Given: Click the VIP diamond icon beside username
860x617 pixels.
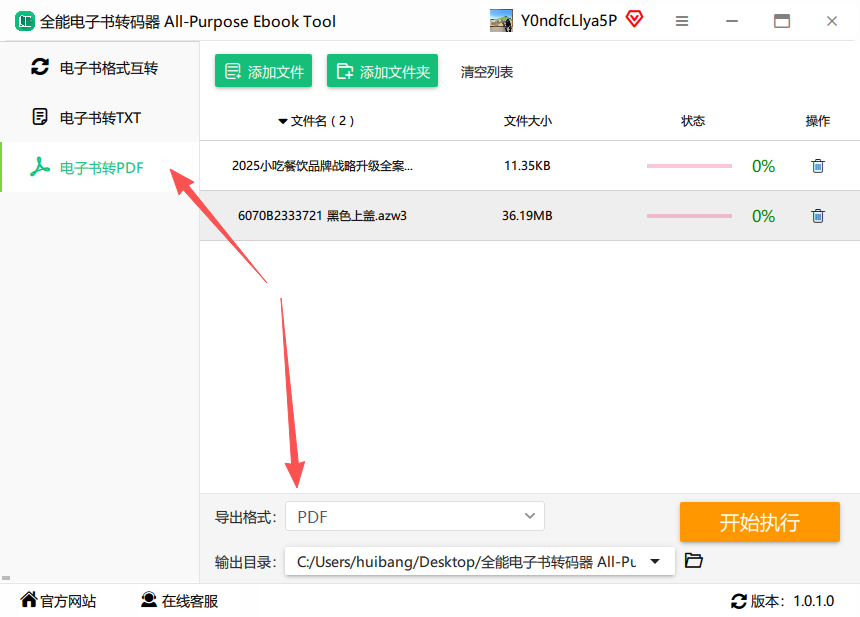Looking at the screenshot, I should click(634, 19).
